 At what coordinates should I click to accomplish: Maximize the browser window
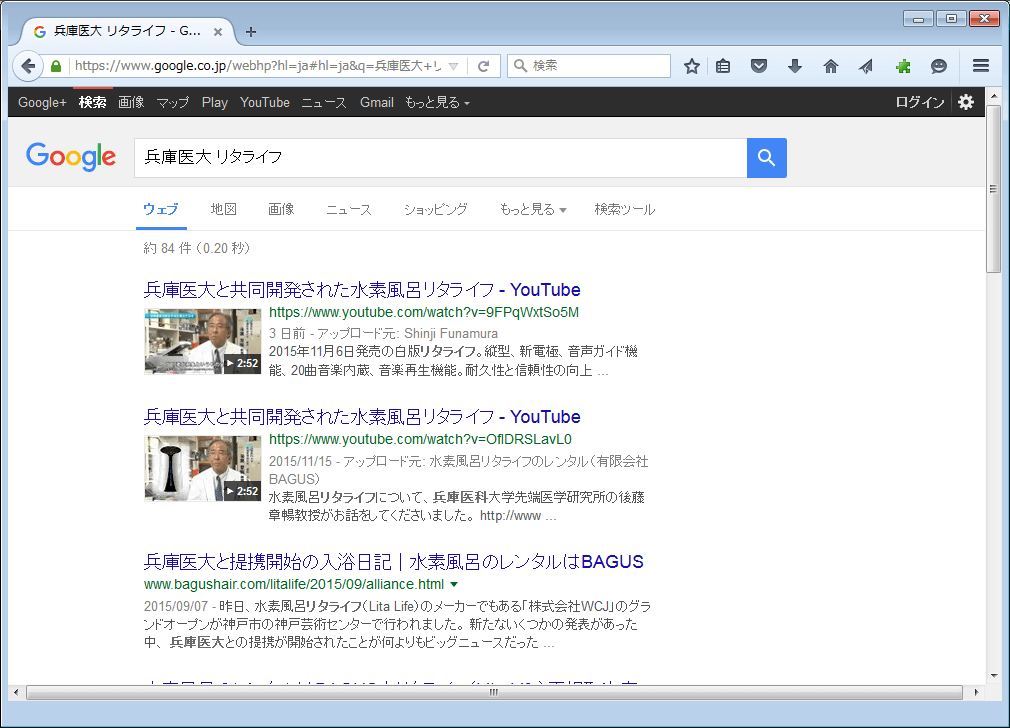(951, 19)
